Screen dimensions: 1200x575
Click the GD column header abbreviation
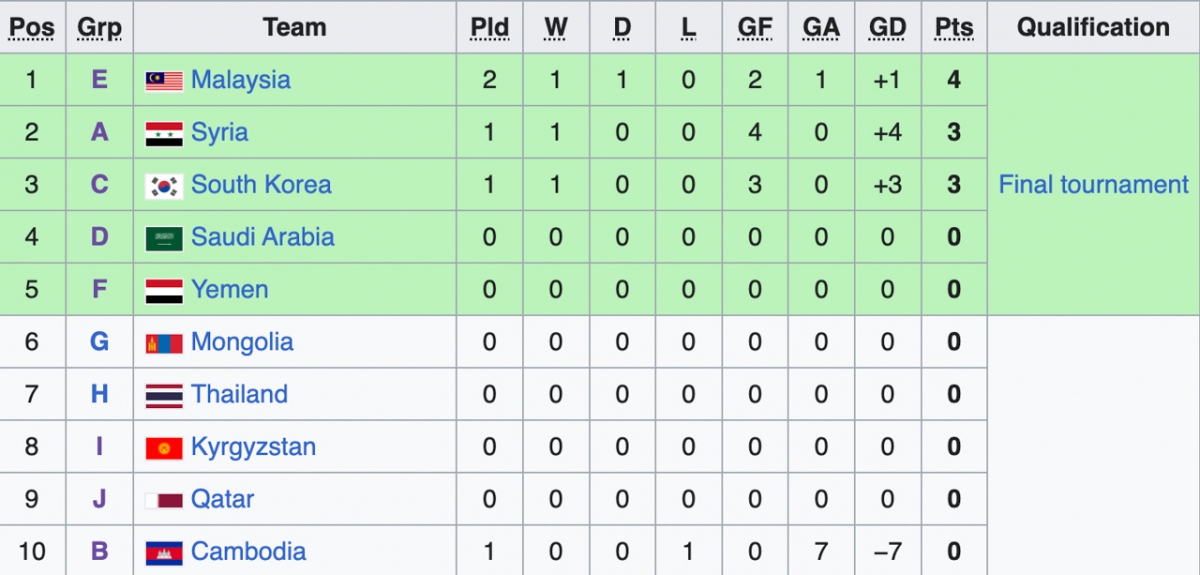tap(887, 28)
